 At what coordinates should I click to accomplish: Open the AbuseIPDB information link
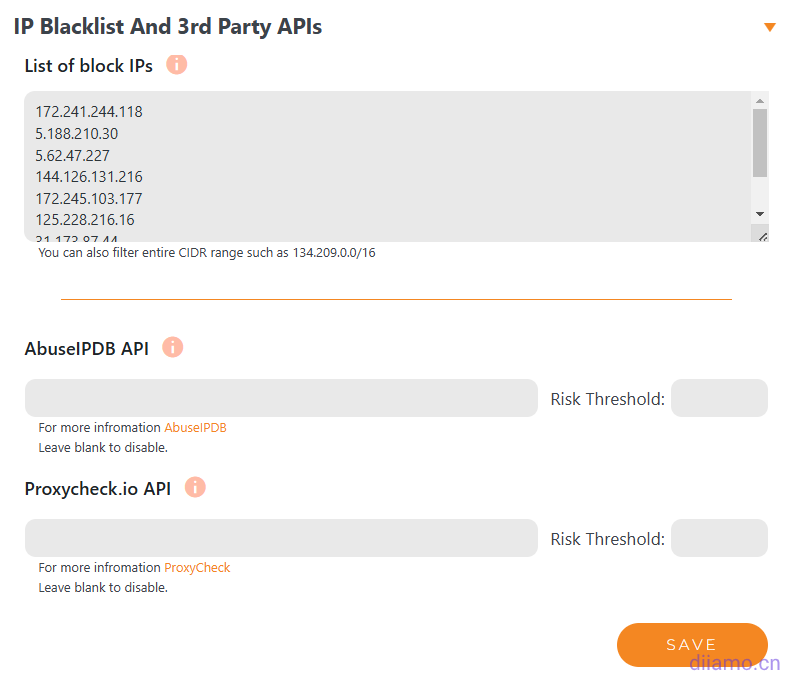point(195,428)
